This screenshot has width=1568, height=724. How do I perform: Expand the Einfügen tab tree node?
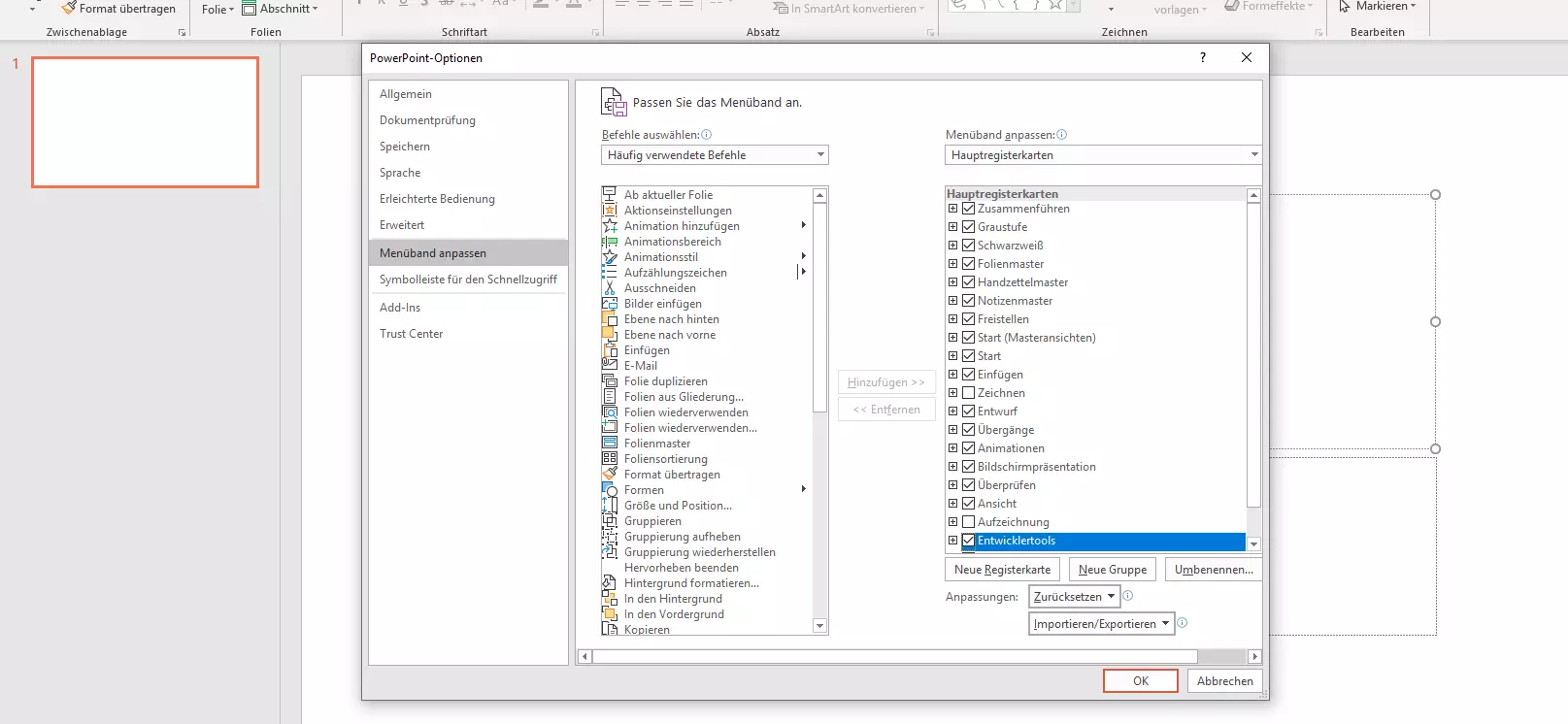pyautogui.click(x=952, y=374)
